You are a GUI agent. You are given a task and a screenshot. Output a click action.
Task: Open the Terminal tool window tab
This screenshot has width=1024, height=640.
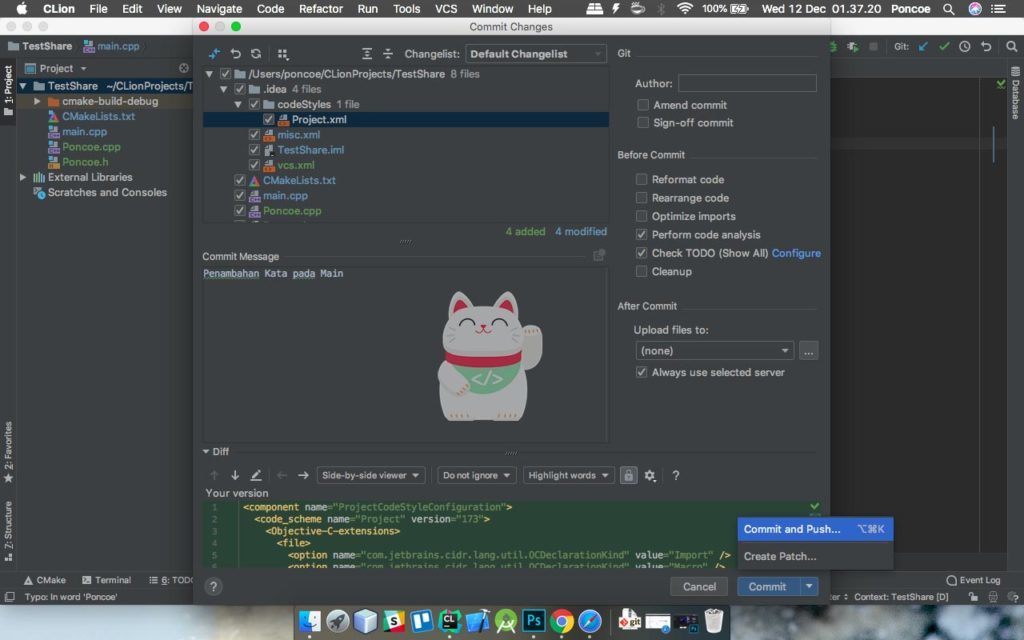(106, 580)
